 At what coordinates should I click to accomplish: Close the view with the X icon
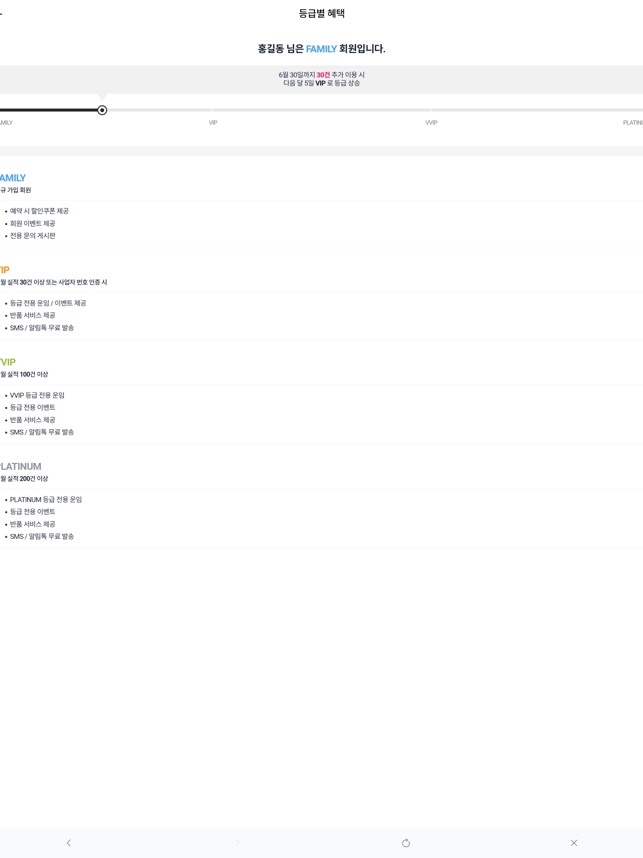[574, 843]
